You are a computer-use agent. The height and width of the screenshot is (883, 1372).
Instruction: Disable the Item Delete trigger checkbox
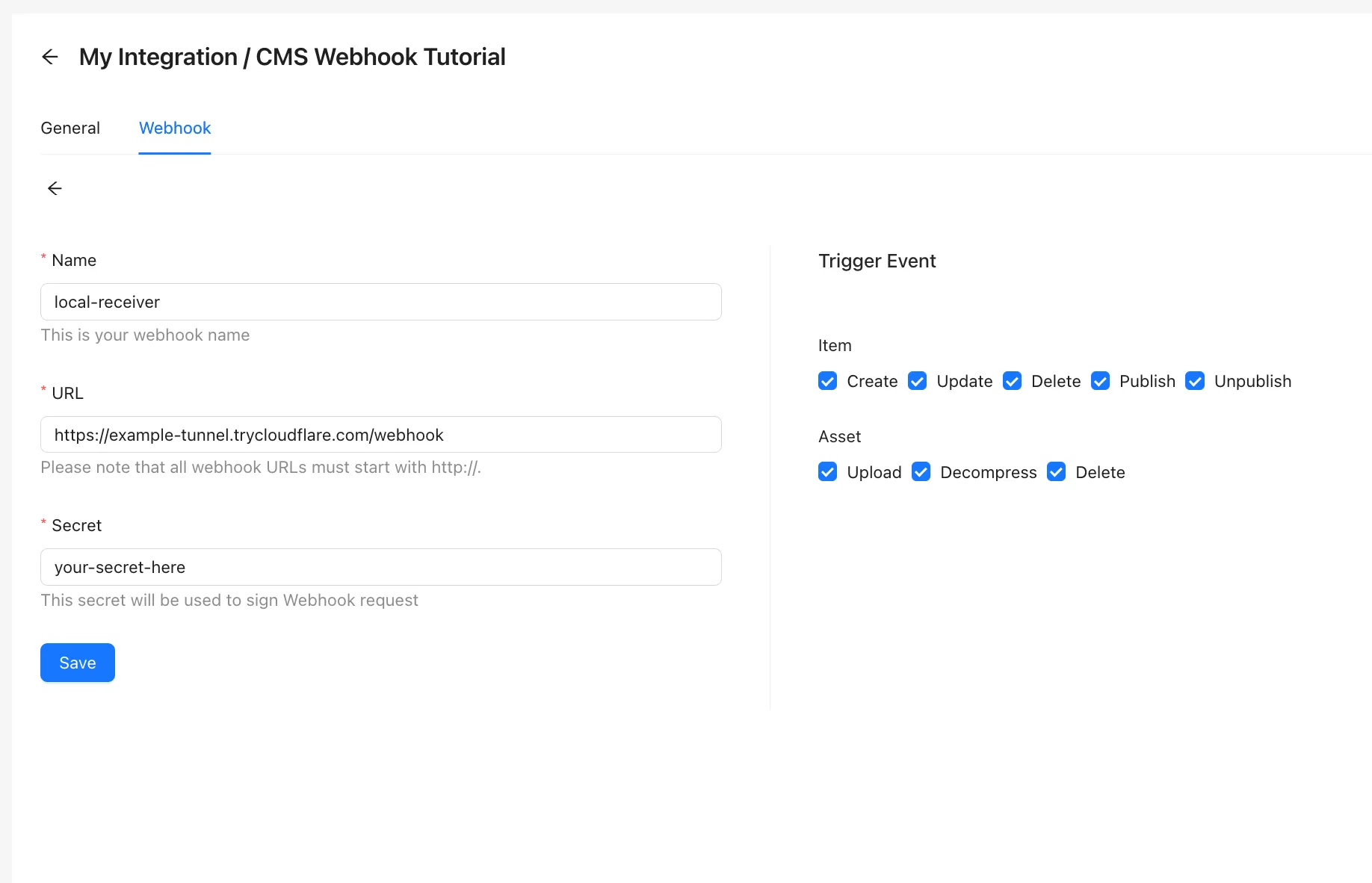1012,381
